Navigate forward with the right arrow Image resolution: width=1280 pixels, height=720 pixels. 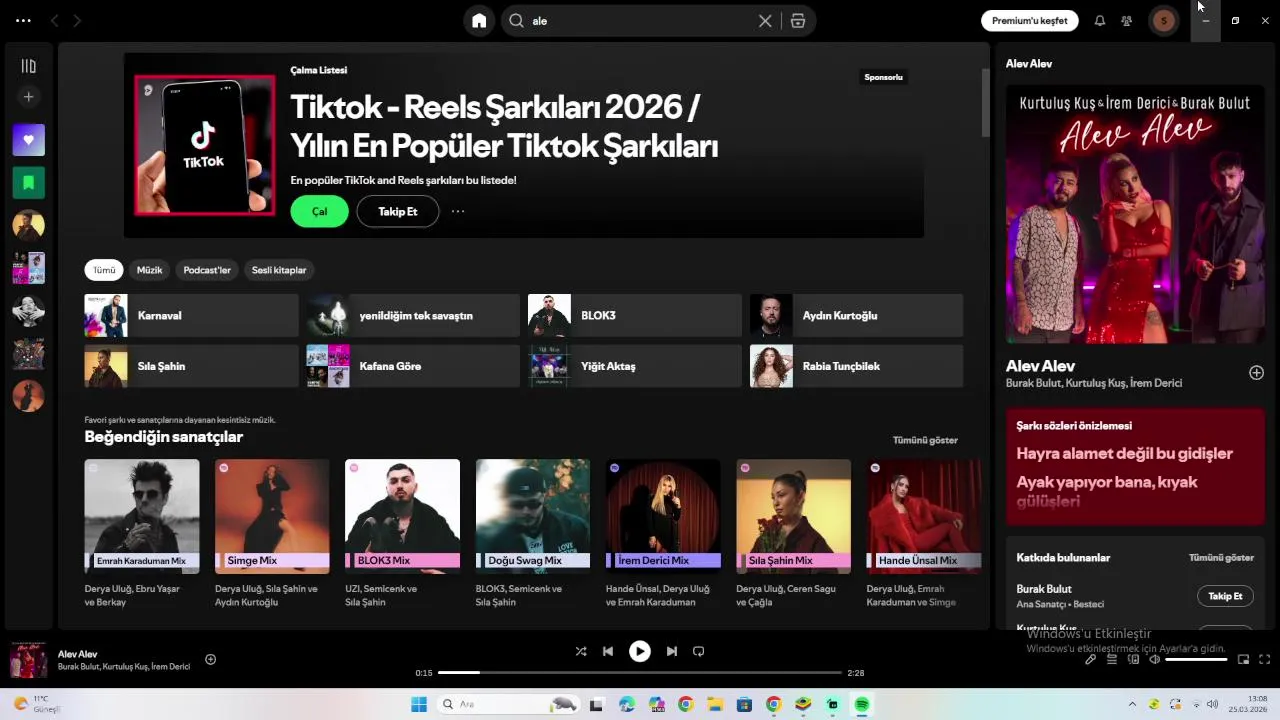[x=77, y=21]
